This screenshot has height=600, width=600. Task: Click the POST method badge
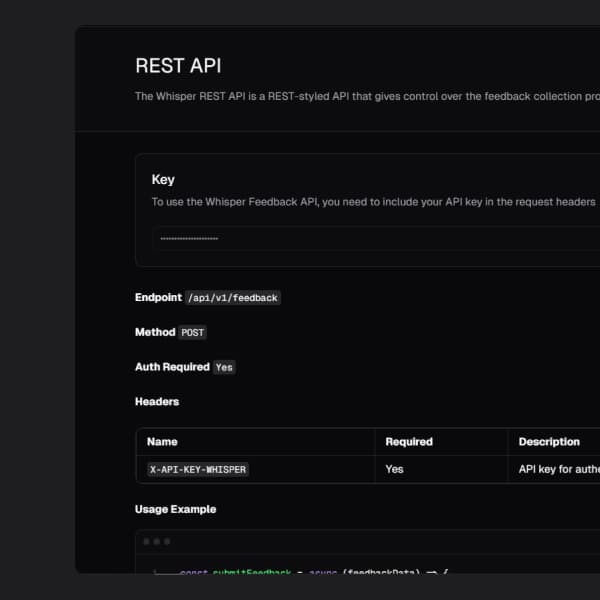[192, 332]
